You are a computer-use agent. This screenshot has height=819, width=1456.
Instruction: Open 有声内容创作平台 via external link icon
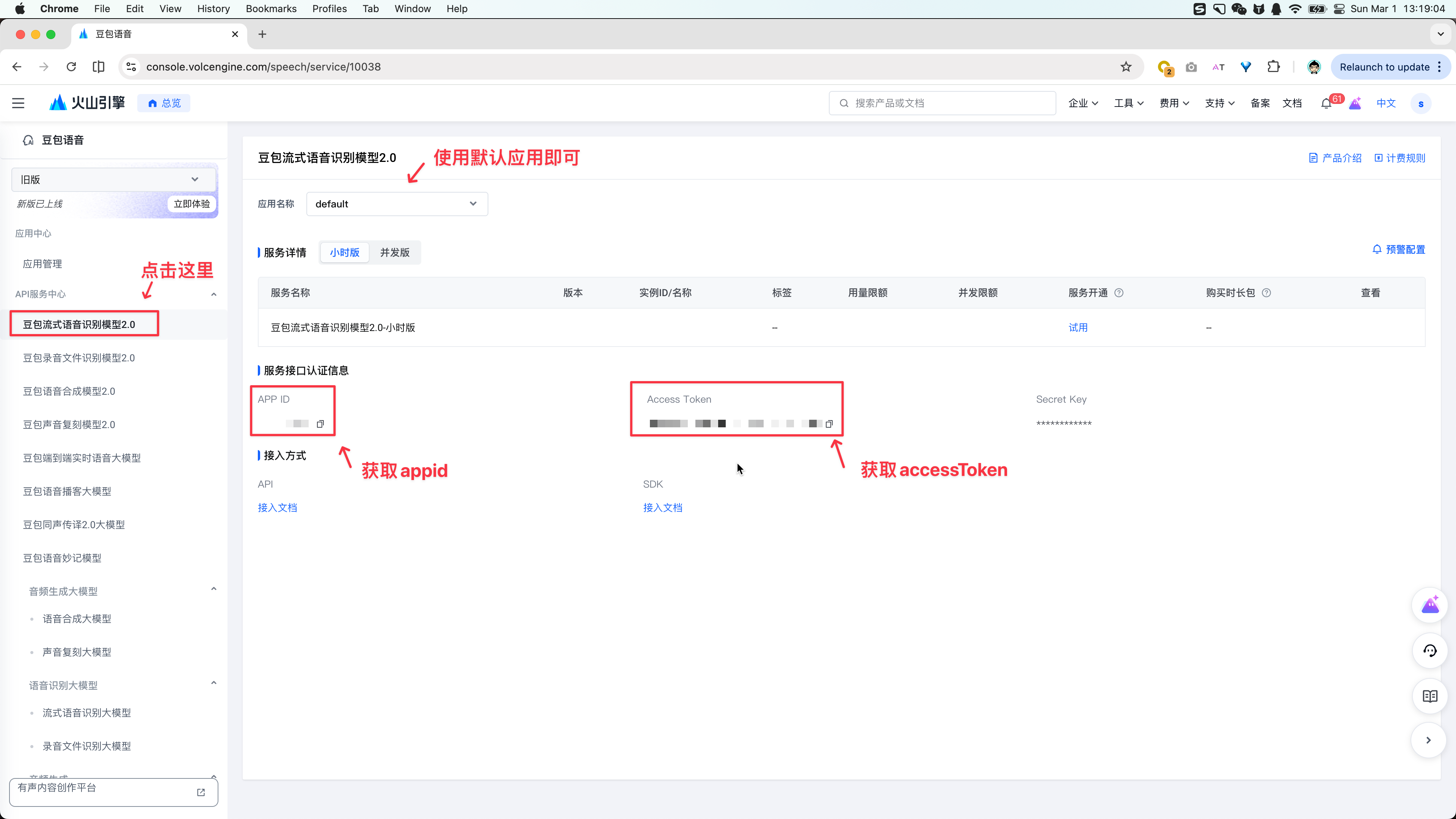[201, 792]
